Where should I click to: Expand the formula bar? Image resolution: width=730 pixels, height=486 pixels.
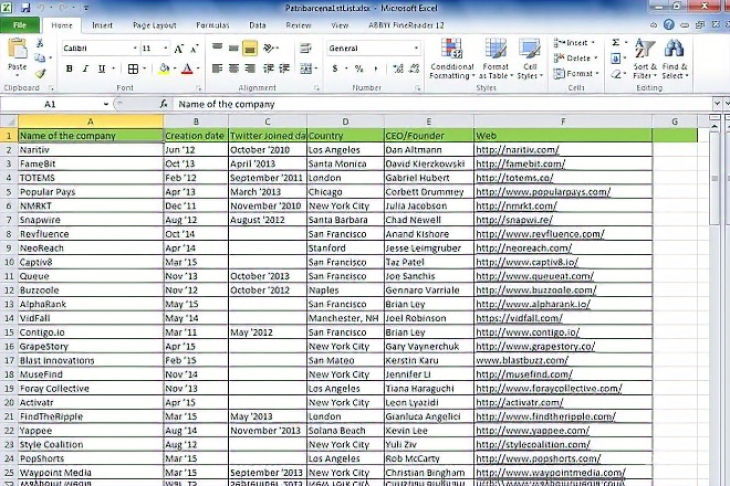[717, 103]
